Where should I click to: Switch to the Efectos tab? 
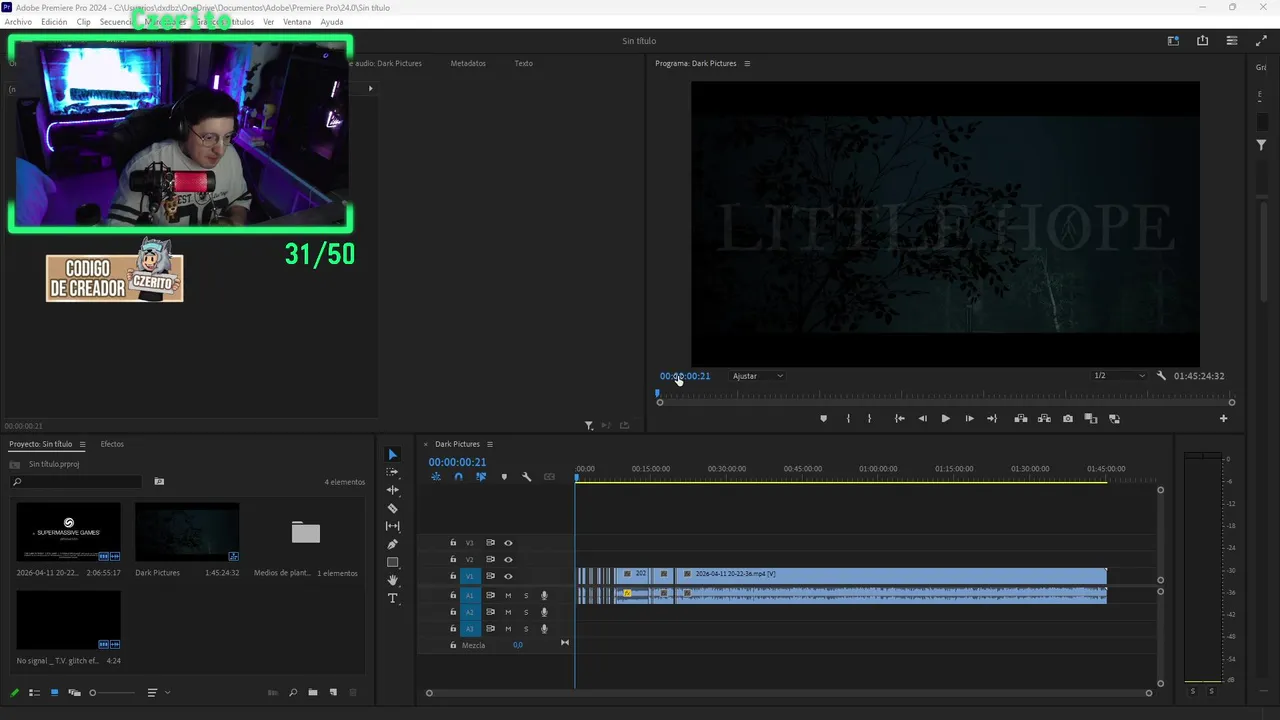tap(112, 444)
